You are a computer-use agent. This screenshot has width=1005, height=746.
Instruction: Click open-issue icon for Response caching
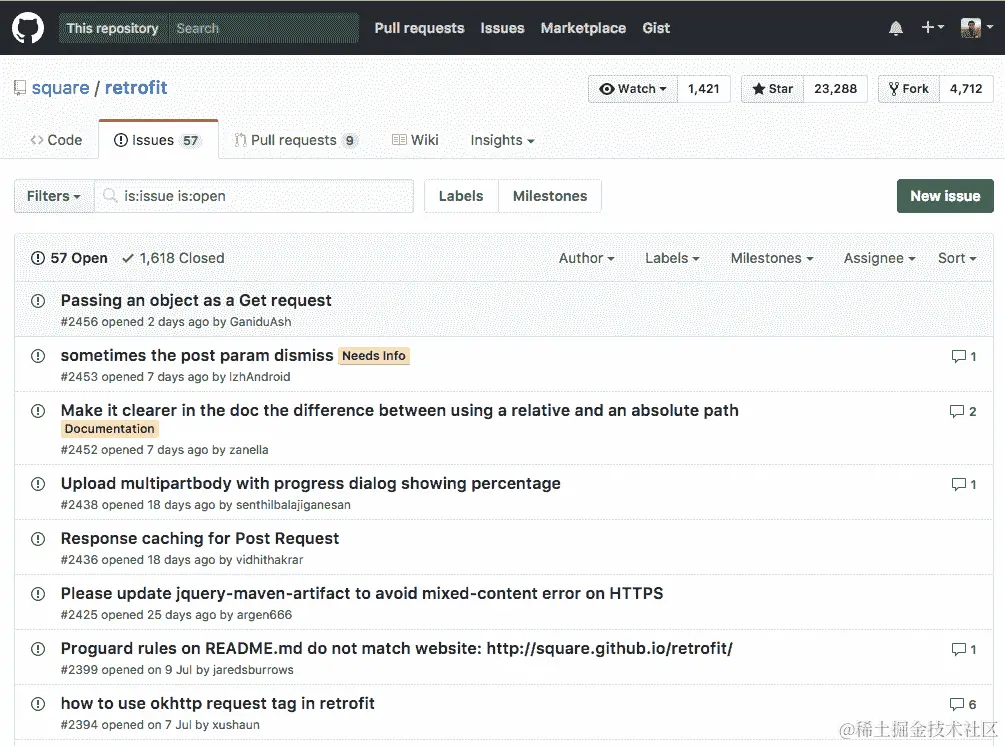(38, 539)
